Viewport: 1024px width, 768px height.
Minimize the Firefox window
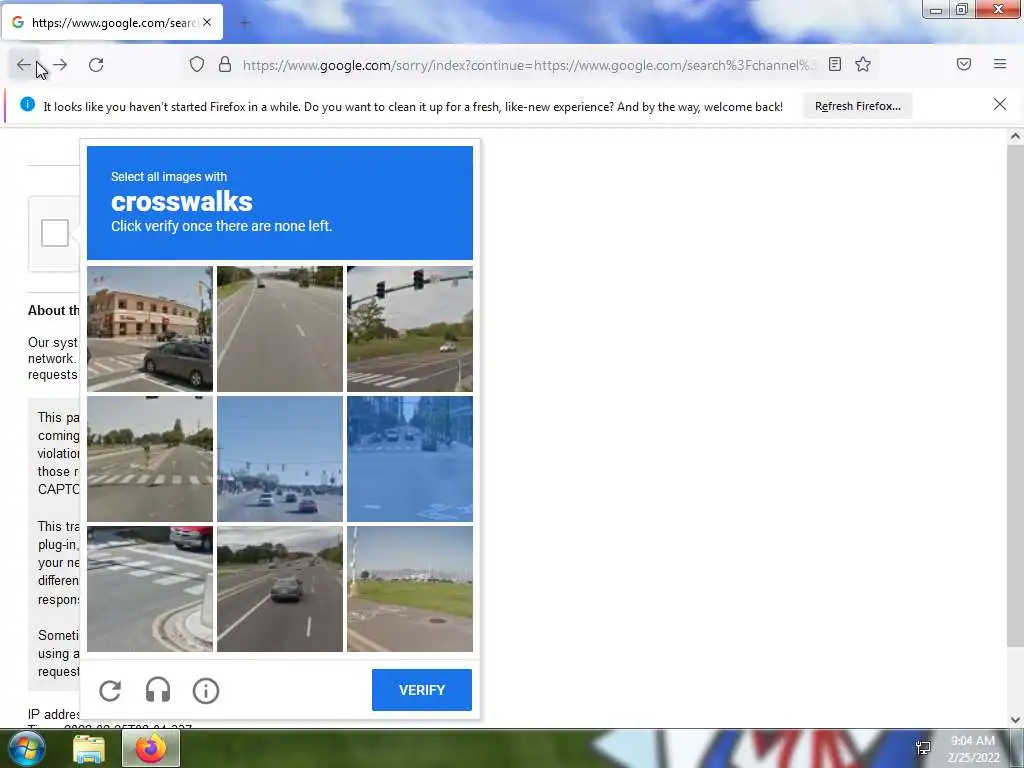[936, 9]
